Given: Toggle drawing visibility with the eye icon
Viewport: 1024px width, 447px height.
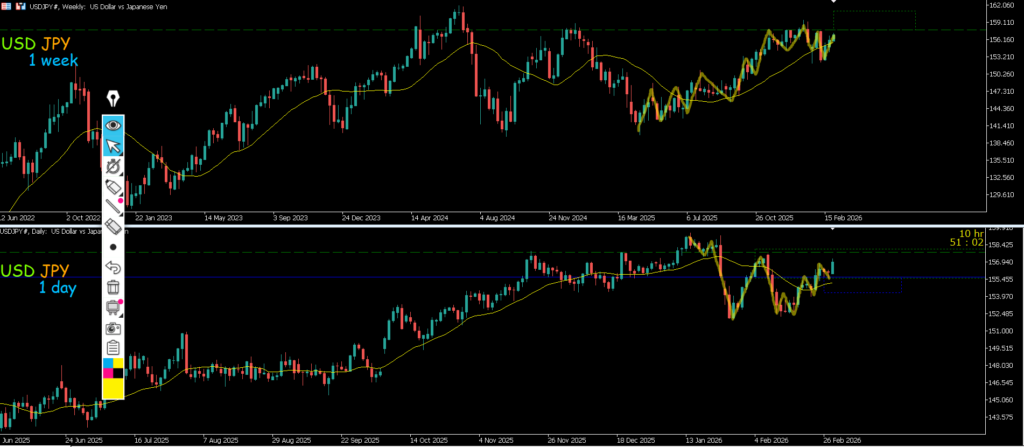Looking at the screenshot, I should [x=113, y=126].
